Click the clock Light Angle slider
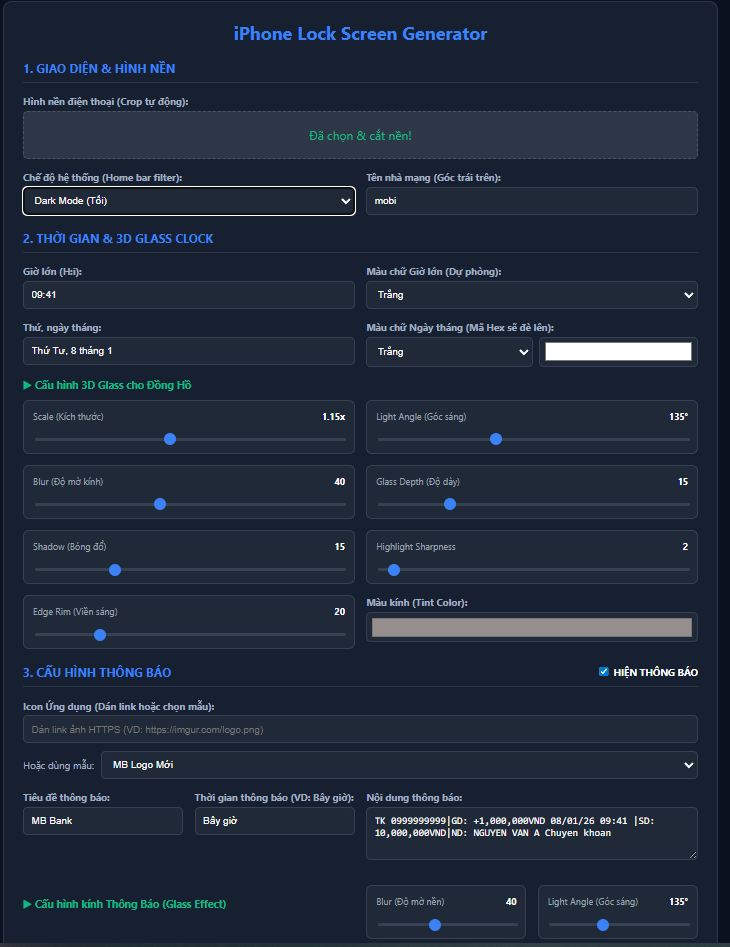Viewport: 730px width, 947px height. [532, 439]
